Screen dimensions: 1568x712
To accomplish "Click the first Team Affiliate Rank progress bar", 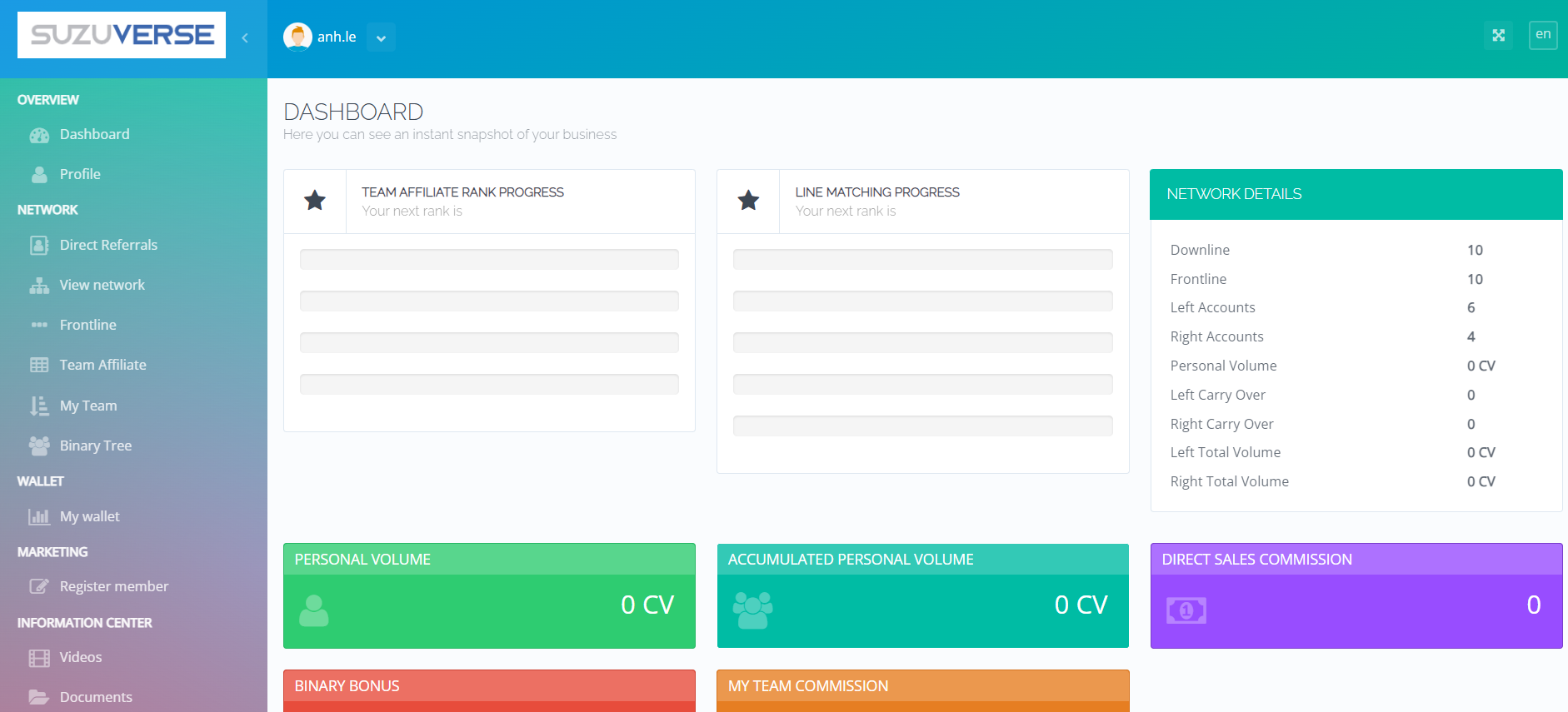I will pos(489,259).
